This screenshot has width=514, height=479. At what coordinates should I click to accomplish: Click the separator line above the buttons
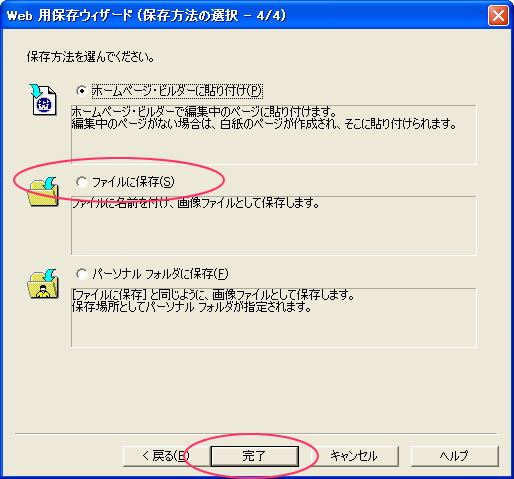tap(256, 434)
